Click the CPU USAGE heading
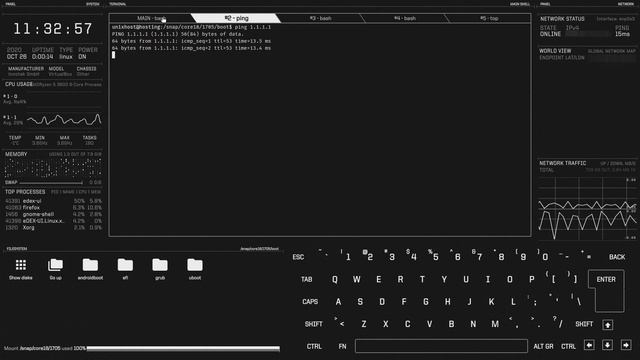640x360 pixels. (x=19, y=84)
